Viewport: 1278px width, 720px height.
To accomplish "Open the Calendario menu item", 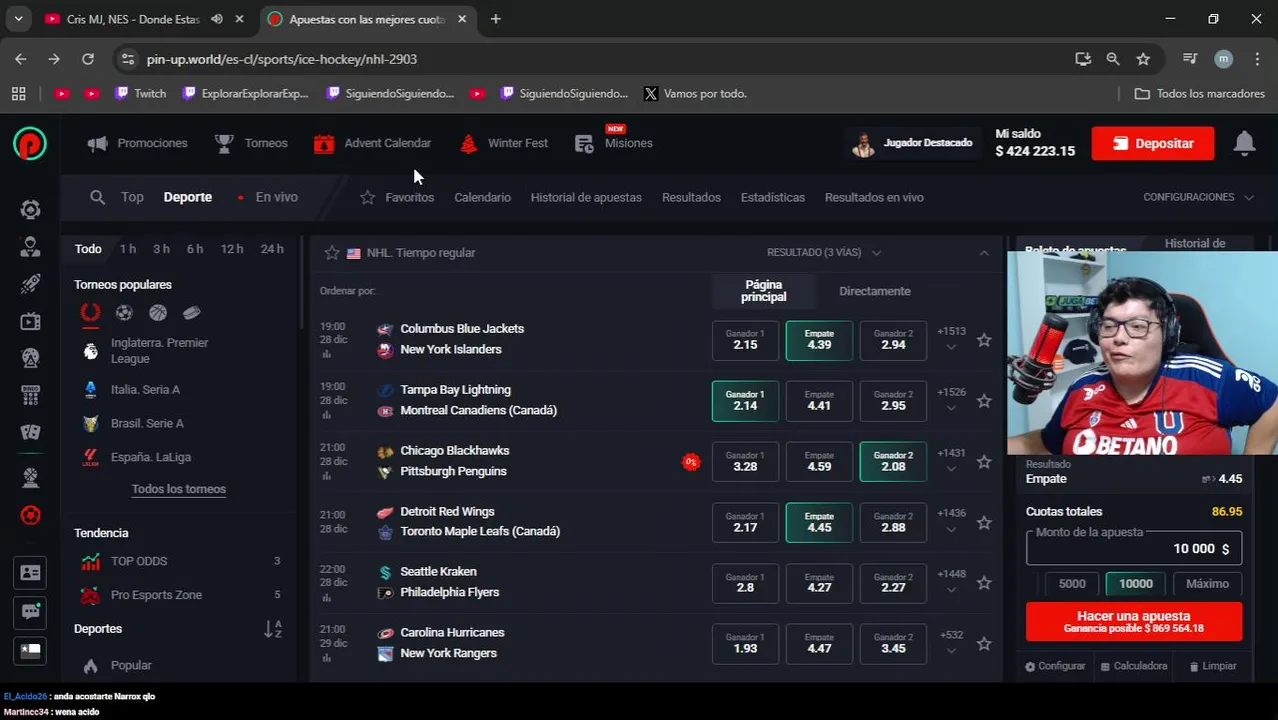I will (x=482, y=197).
